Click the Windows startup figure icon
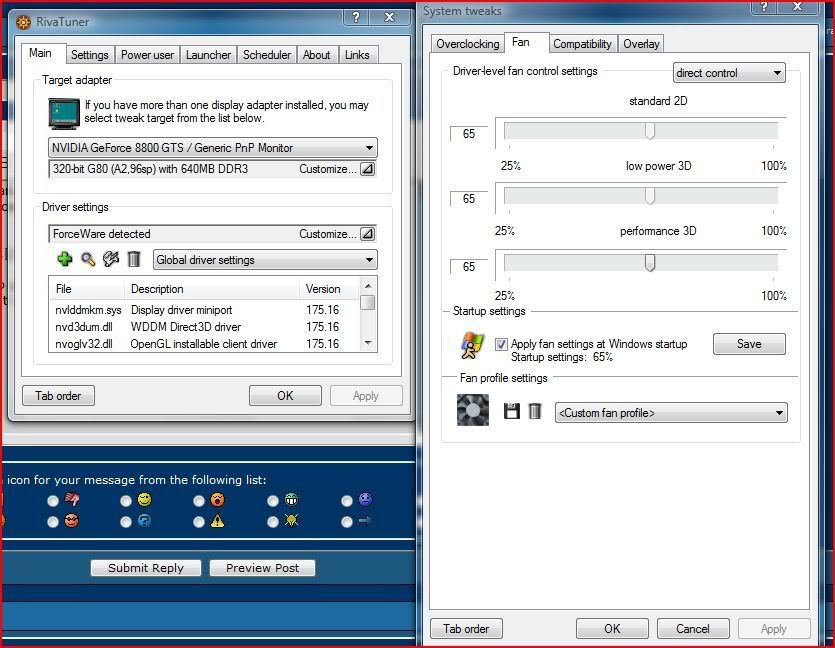835x648 pixels. point(472,345)
